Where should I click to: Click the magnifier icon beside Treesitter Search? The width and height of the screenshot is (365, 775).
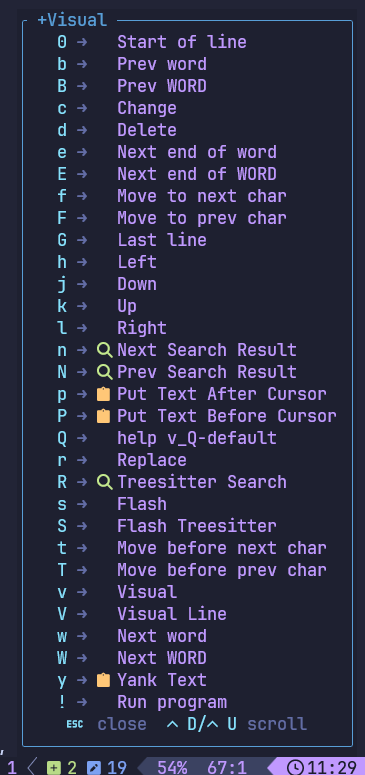coord(104,482)
